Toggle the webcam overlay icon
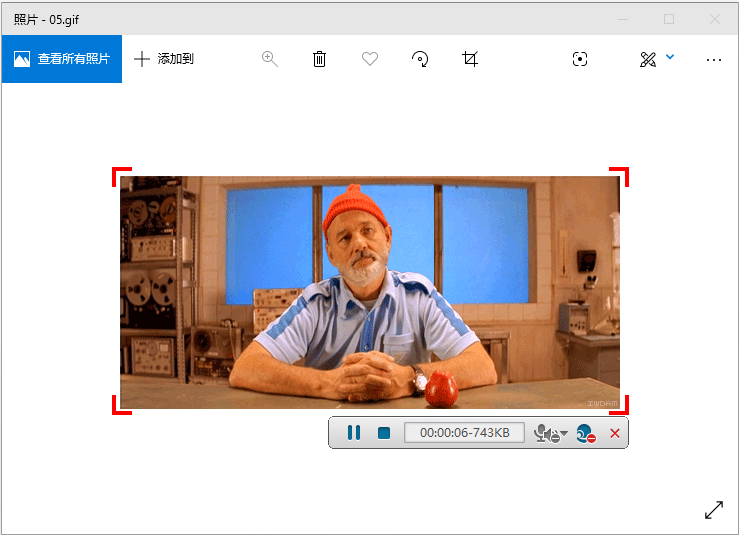 586,433
